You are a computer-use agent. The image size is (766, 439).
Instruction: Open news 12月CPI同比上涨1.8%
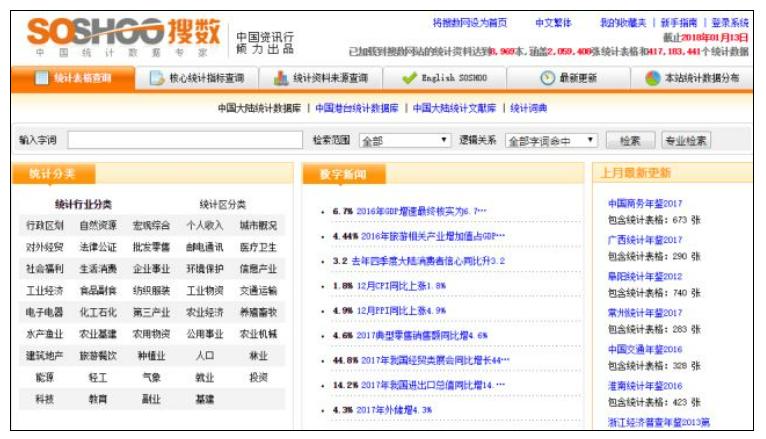[x=401, y=286]
